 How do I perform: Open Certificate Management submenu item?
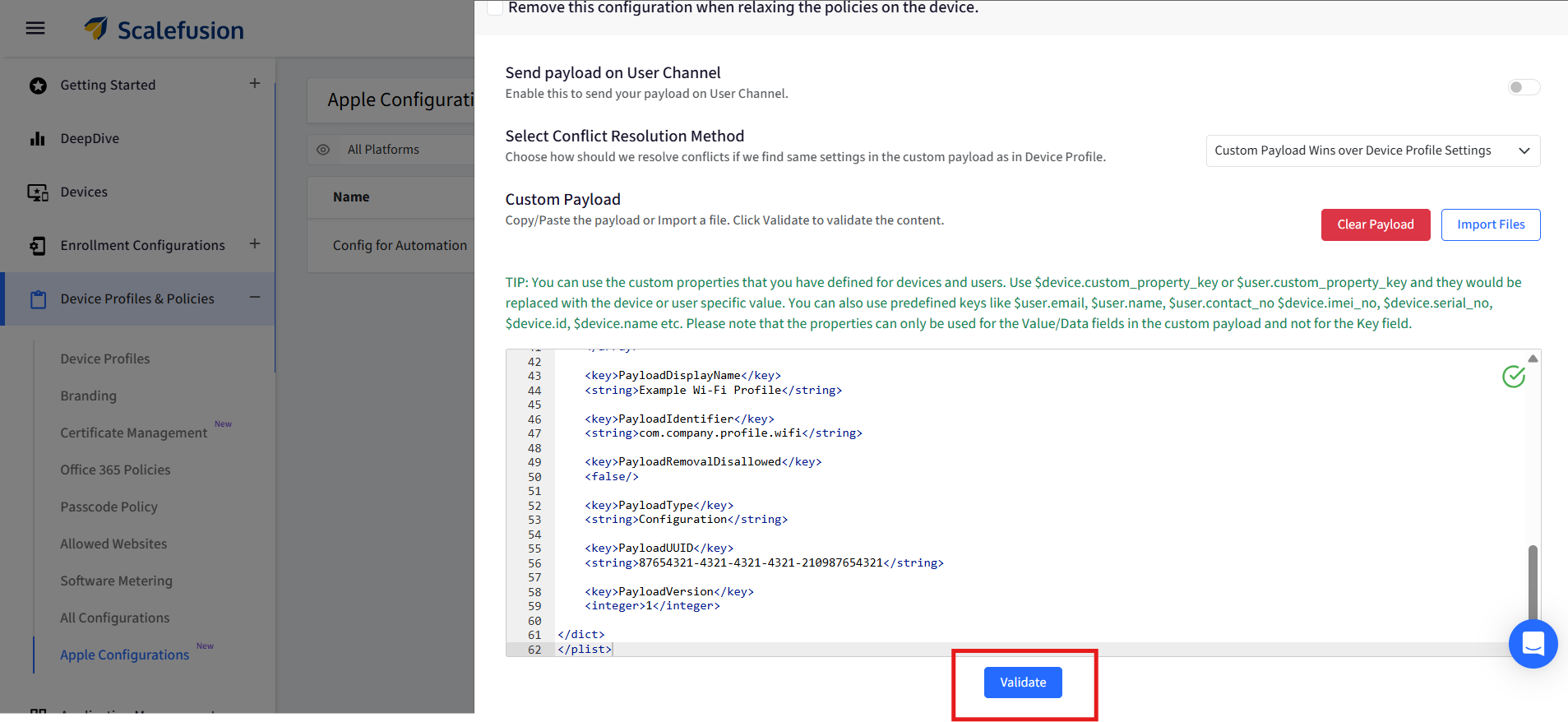point(133,433)
